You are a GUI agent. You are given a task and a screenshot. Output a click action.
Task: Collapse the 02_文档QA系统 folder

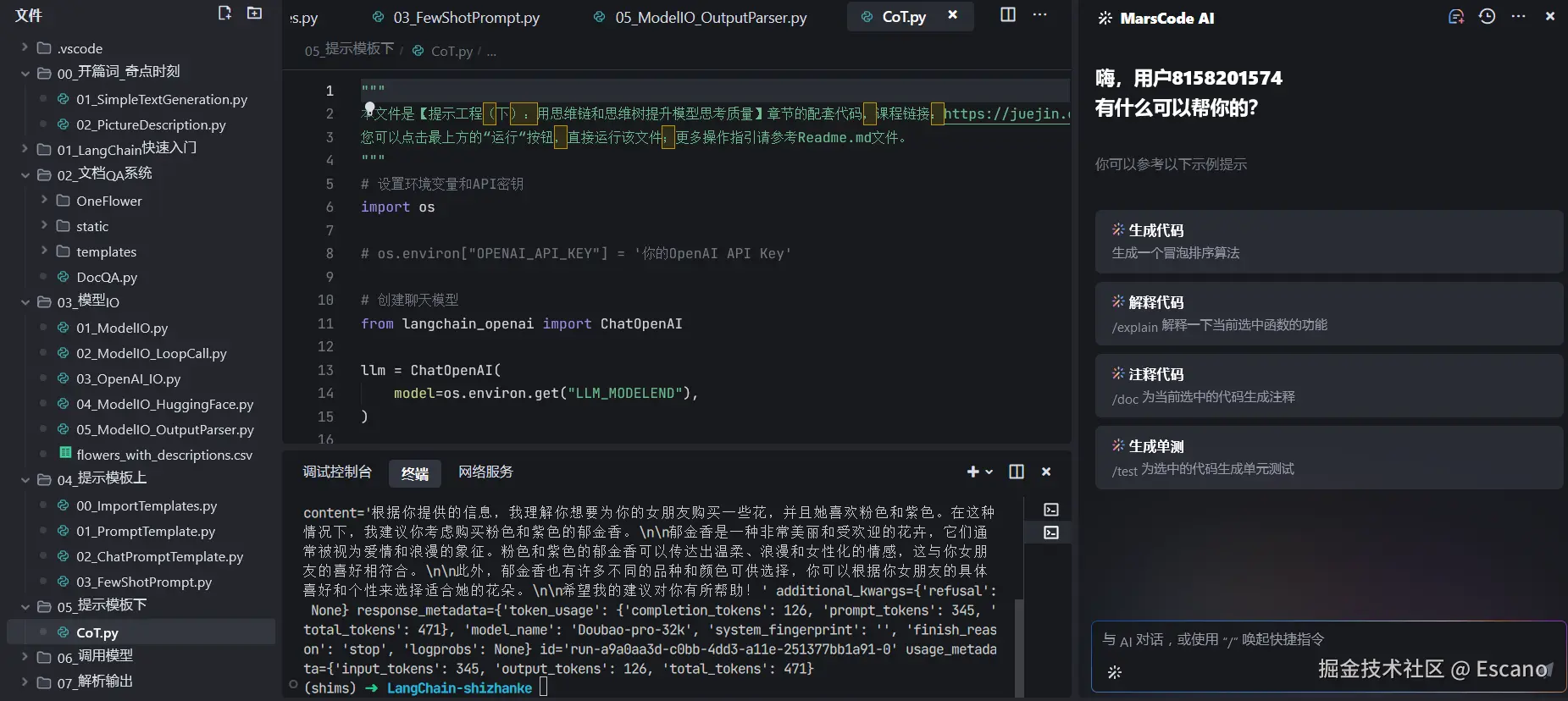(x=25, y=175)
